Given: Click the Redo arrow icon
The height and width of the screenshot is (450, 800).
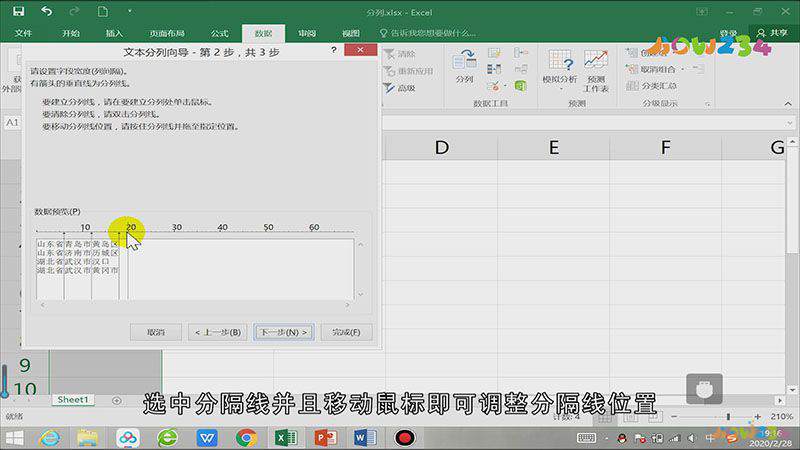Looking at the screenshot, I should pos(74,11).
